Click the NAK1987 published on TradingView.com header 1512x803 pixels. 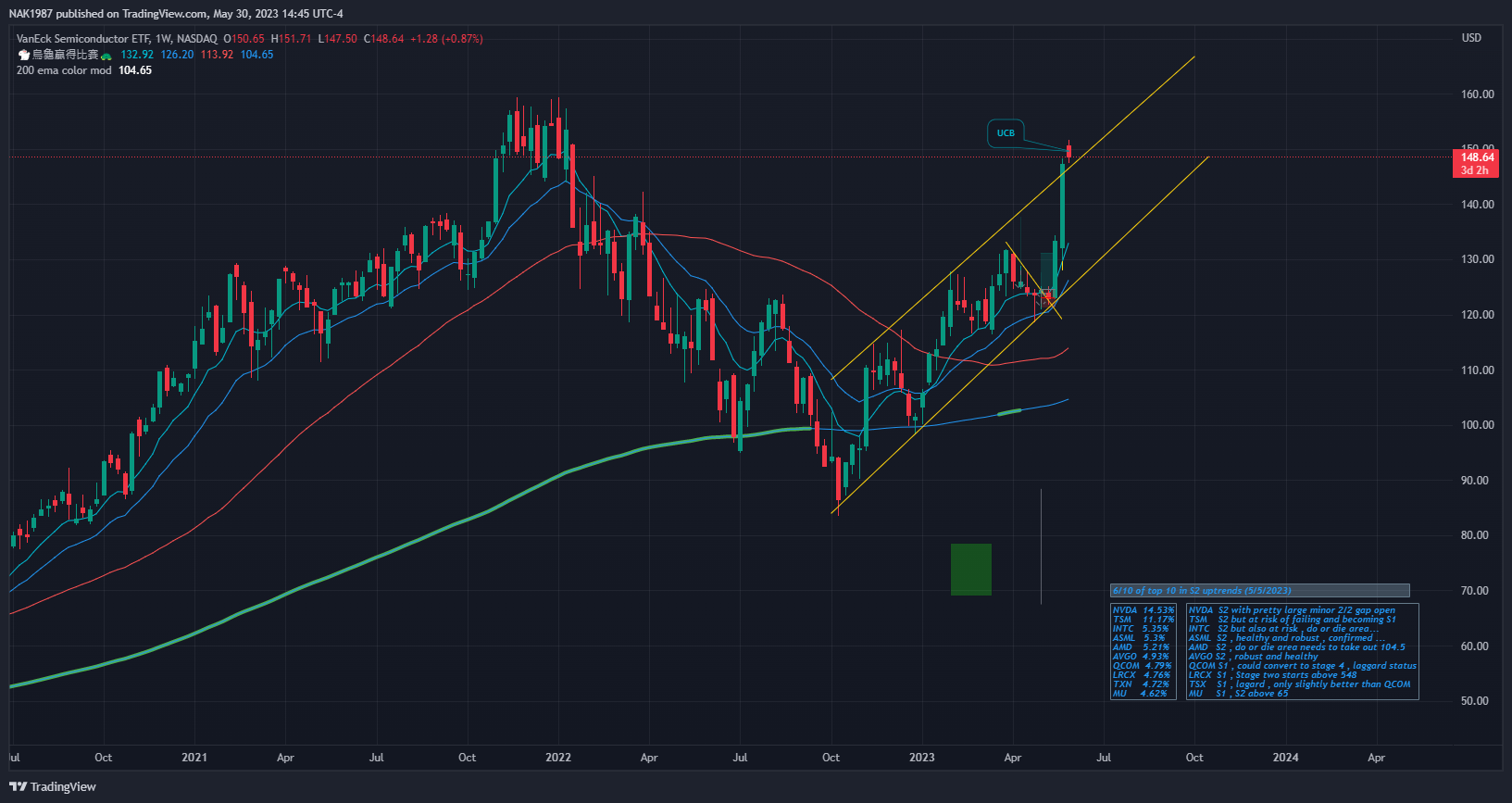176,13
